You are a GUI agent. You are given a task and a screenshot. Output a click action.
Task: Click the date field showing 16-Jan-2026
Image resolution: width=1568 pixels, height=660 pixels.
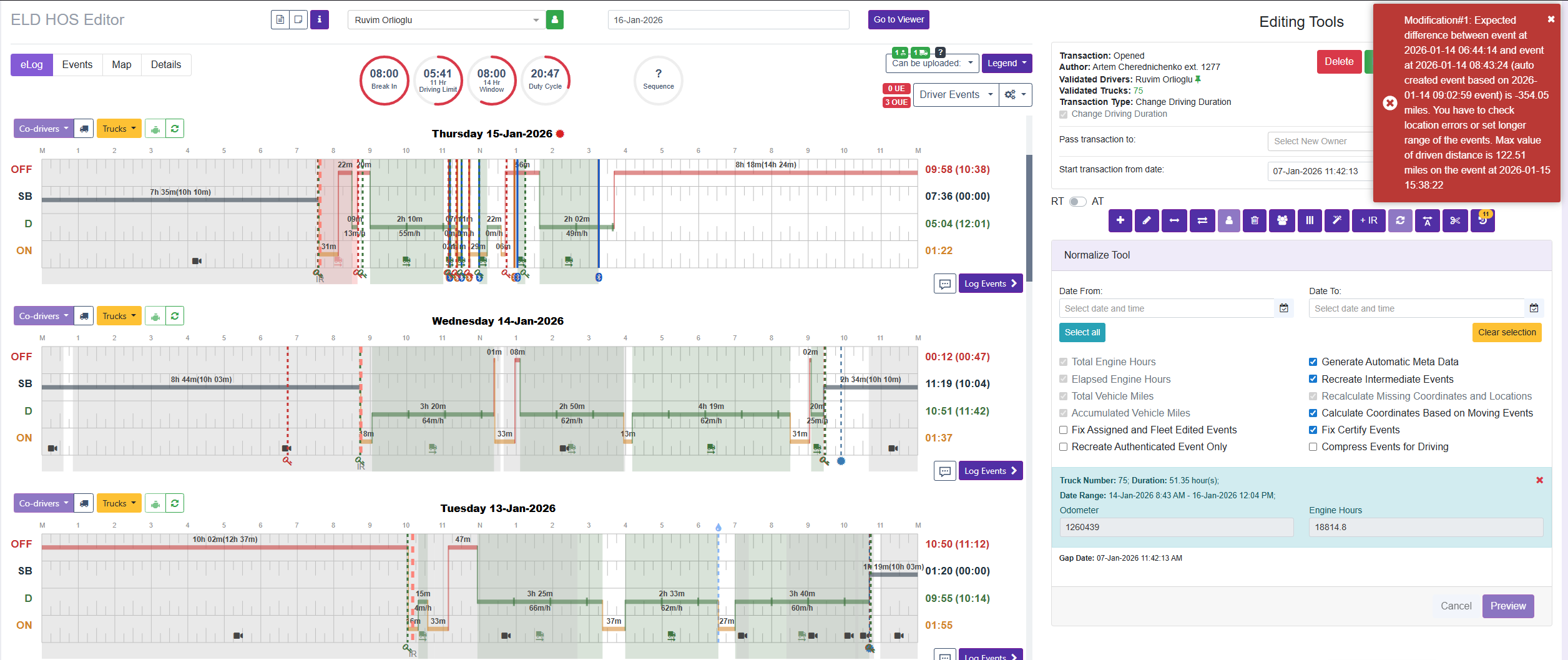pos(728,20)
